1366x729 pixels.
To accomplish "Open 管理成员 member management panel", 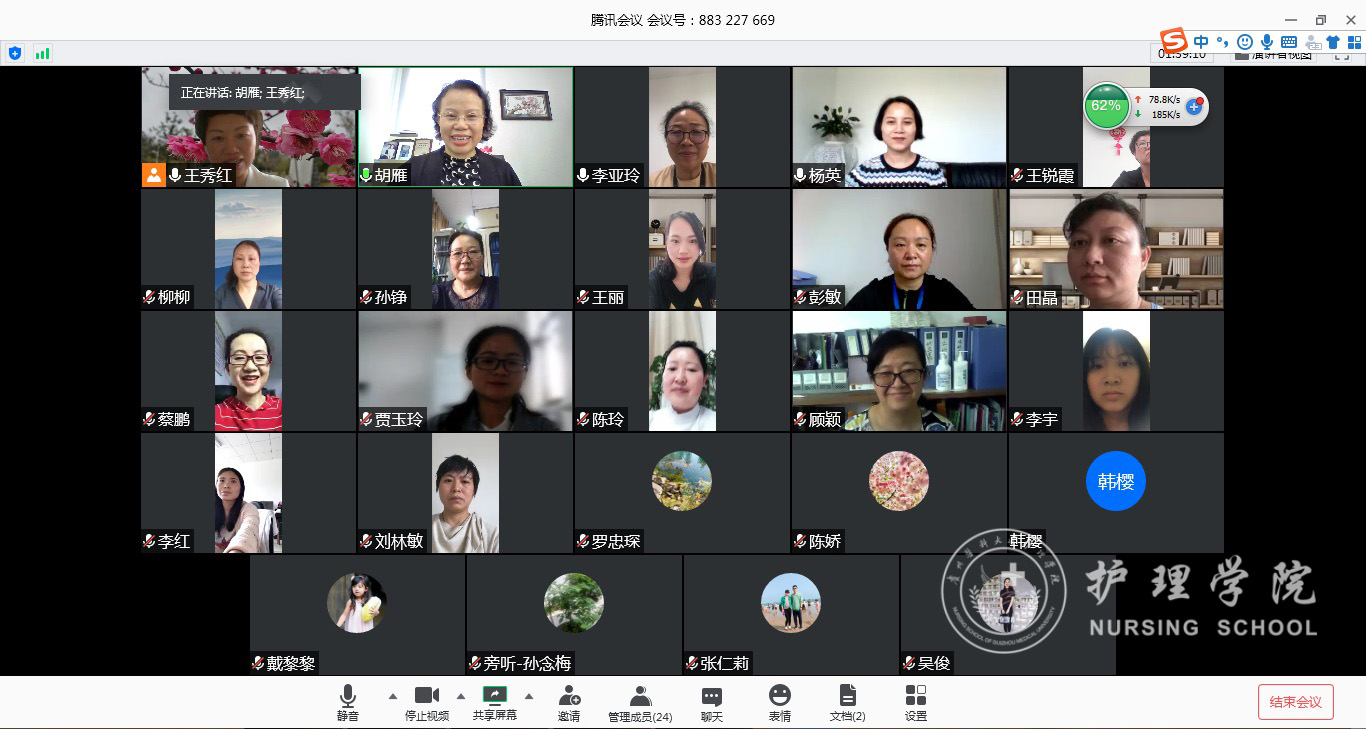I will click(x=640, y=702).
